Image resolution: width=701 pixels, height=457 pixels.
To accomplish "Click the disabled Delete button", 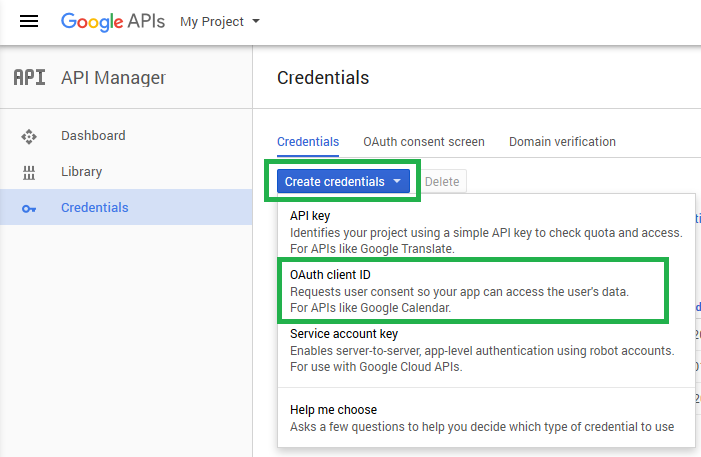I will [442, 181].
